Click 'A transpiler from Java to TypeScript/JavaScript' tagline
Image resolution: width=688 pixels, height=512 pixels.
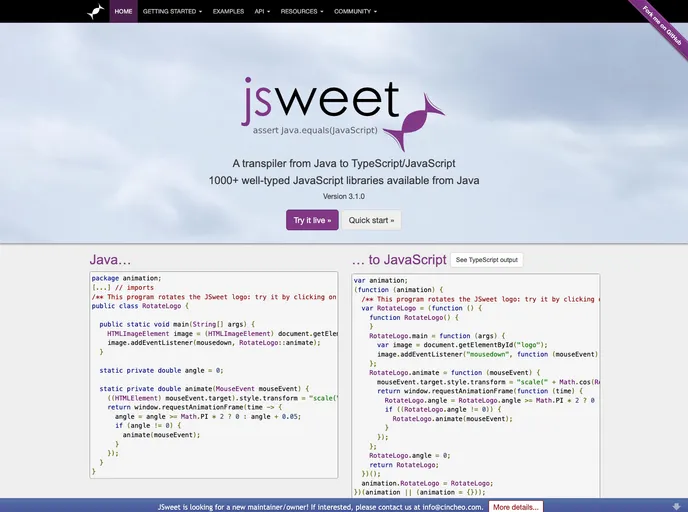[344, 163]
